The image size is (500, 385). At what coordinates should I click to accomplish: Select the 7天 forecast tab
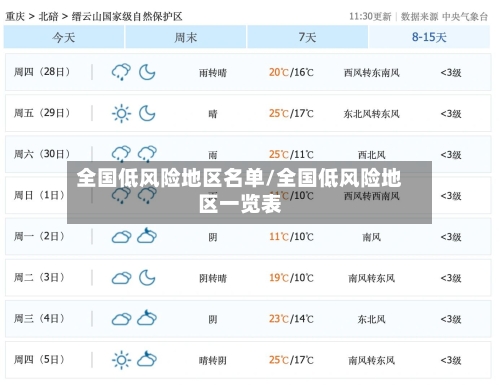point(307,37)
